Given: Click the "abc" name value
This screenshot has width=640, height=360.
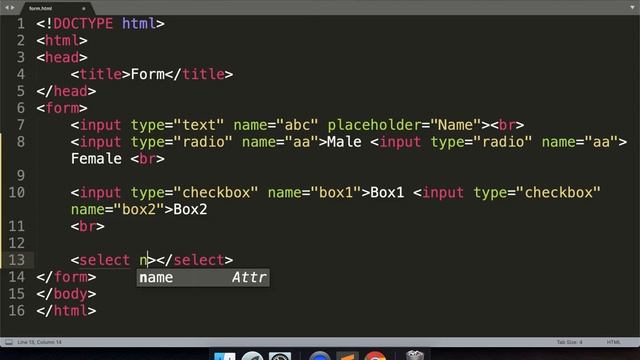Looking at the screenshot, I should pyautogui.click(x=297, y=125).
